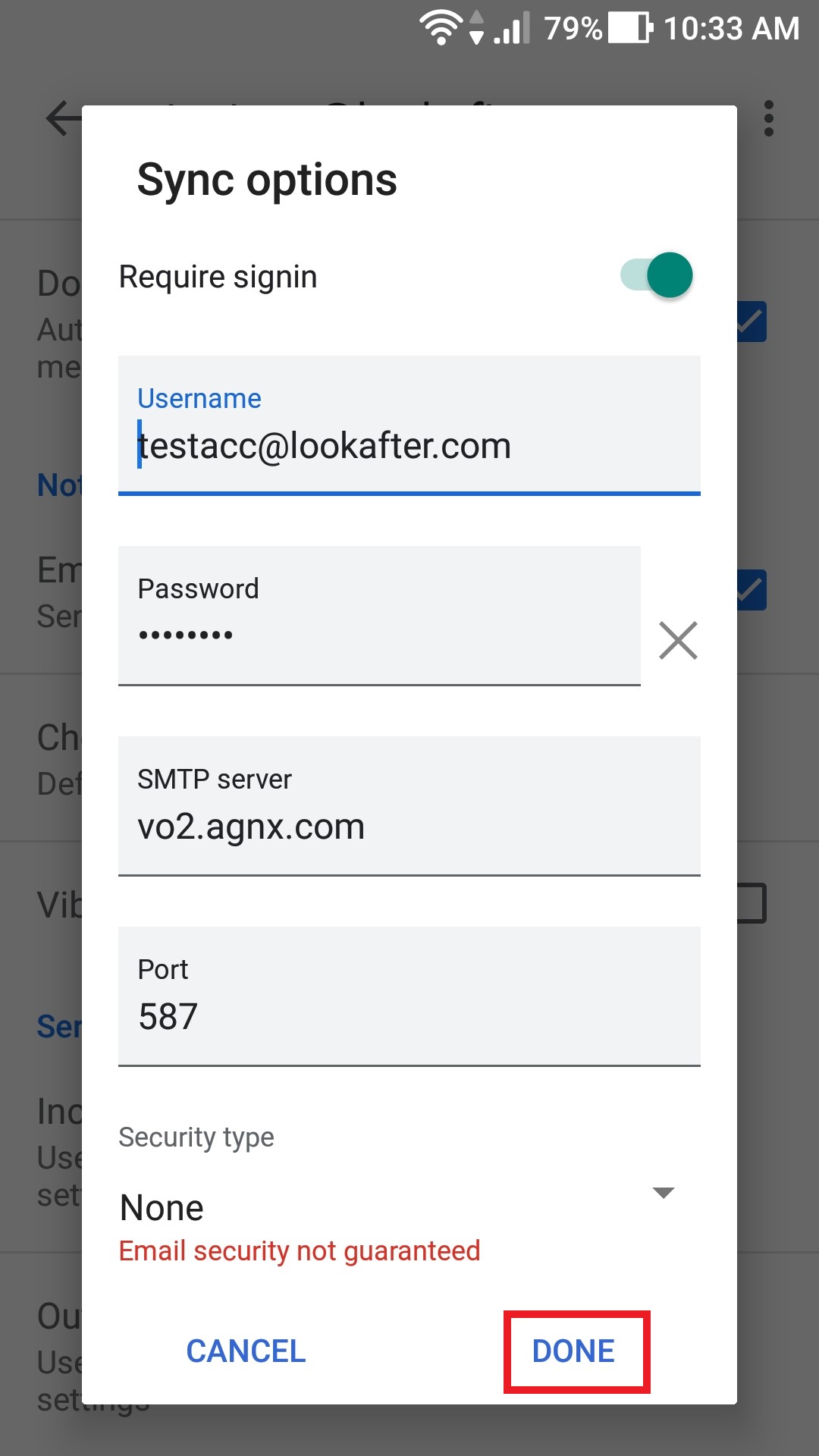Tap the mobile data arrows icon

(476, 28)
